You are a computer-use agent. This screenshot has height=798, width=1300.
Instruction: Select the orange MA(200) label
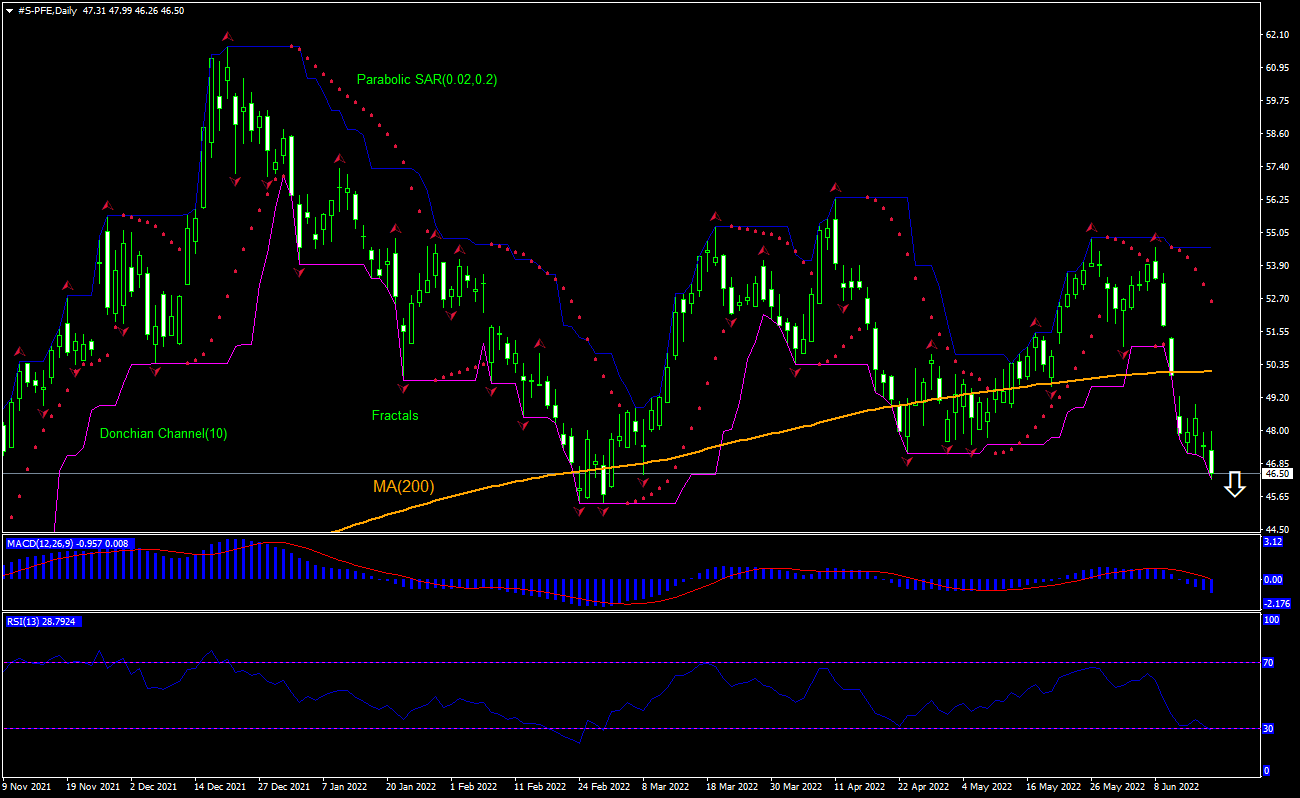[403, 487]
